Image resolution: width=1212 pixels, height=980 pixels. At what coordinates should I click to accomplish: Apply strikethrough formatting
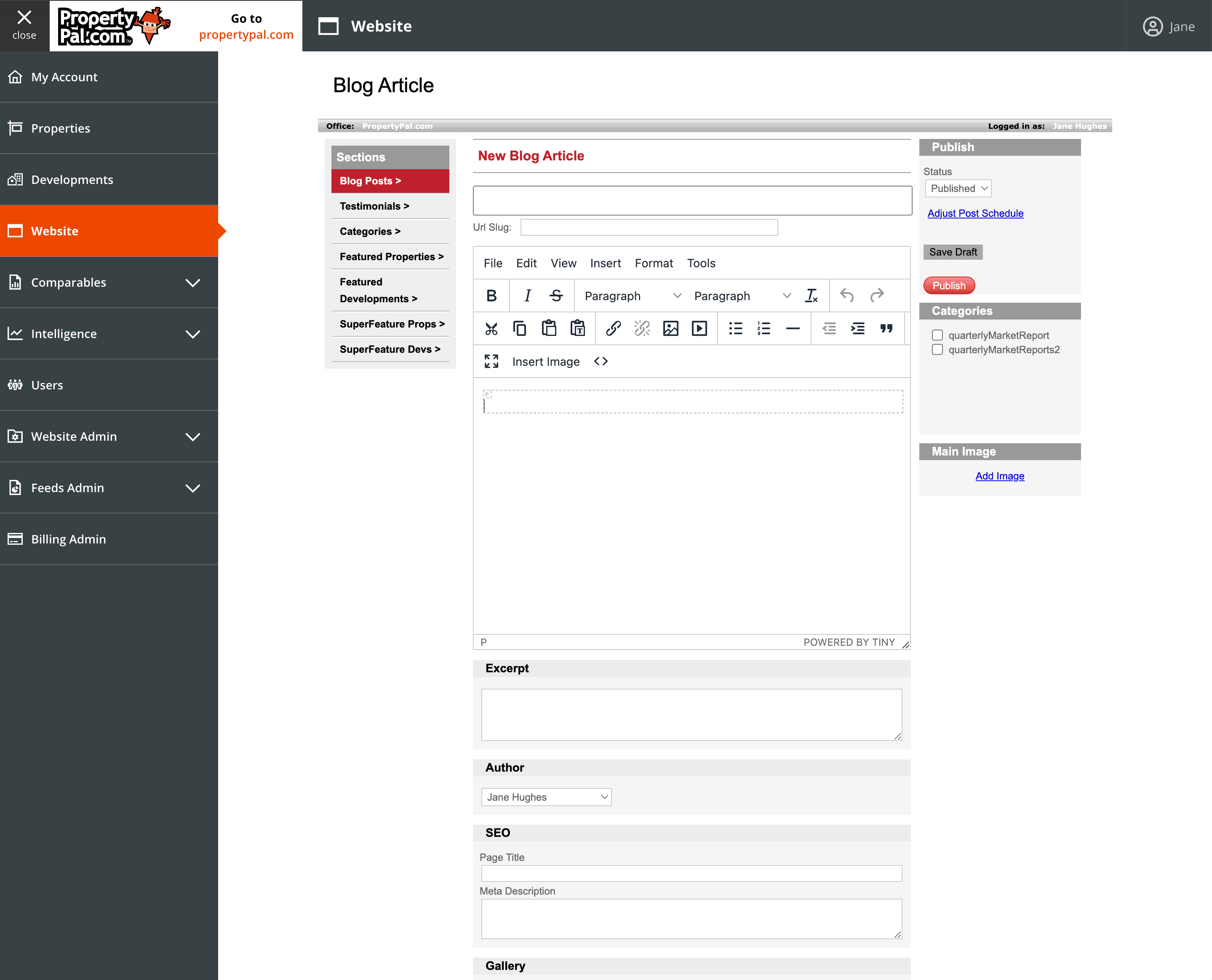pos(556,295)
